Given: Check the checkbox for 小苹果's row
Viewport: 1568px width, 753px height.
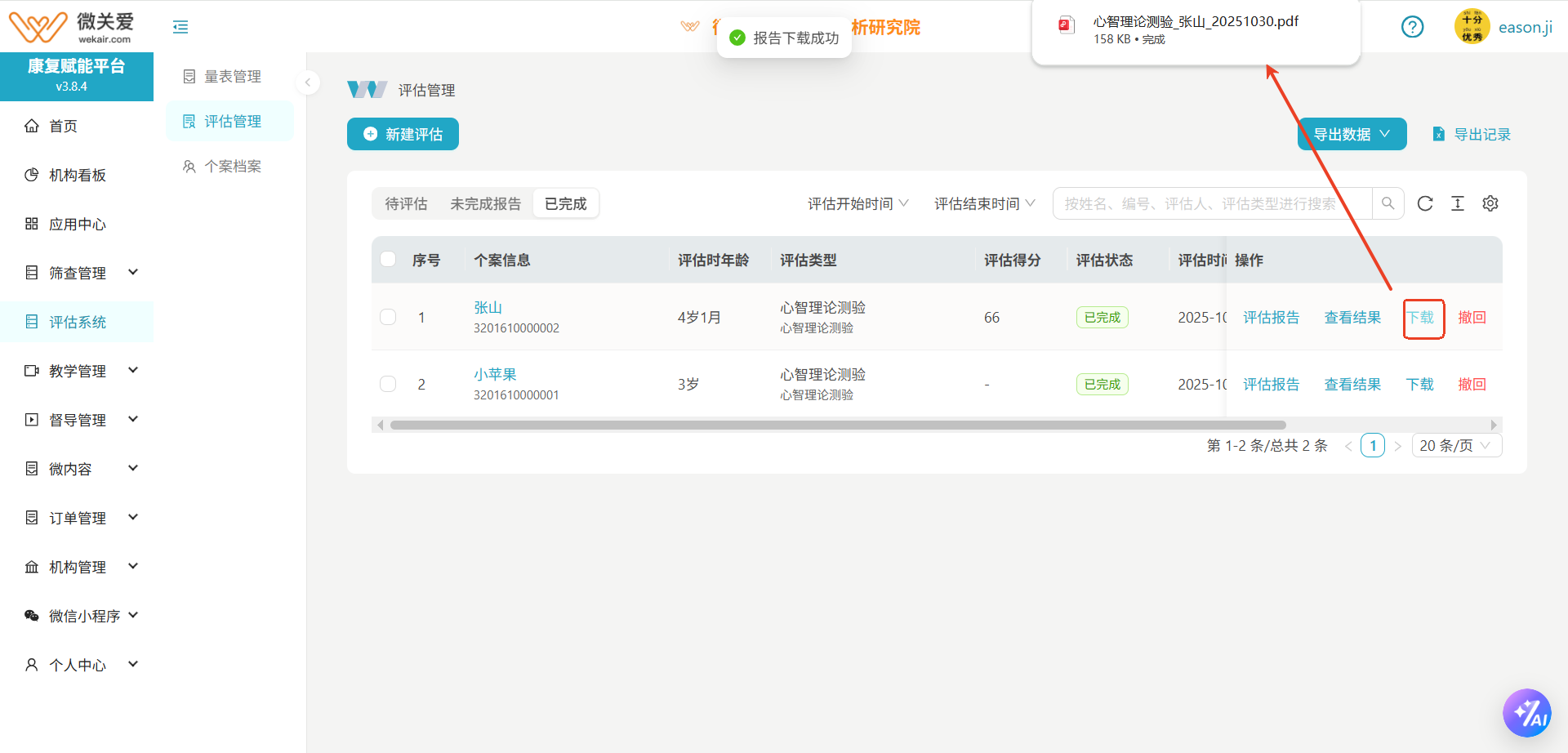Looking at the screenshot, I should (x=388, y=384).
